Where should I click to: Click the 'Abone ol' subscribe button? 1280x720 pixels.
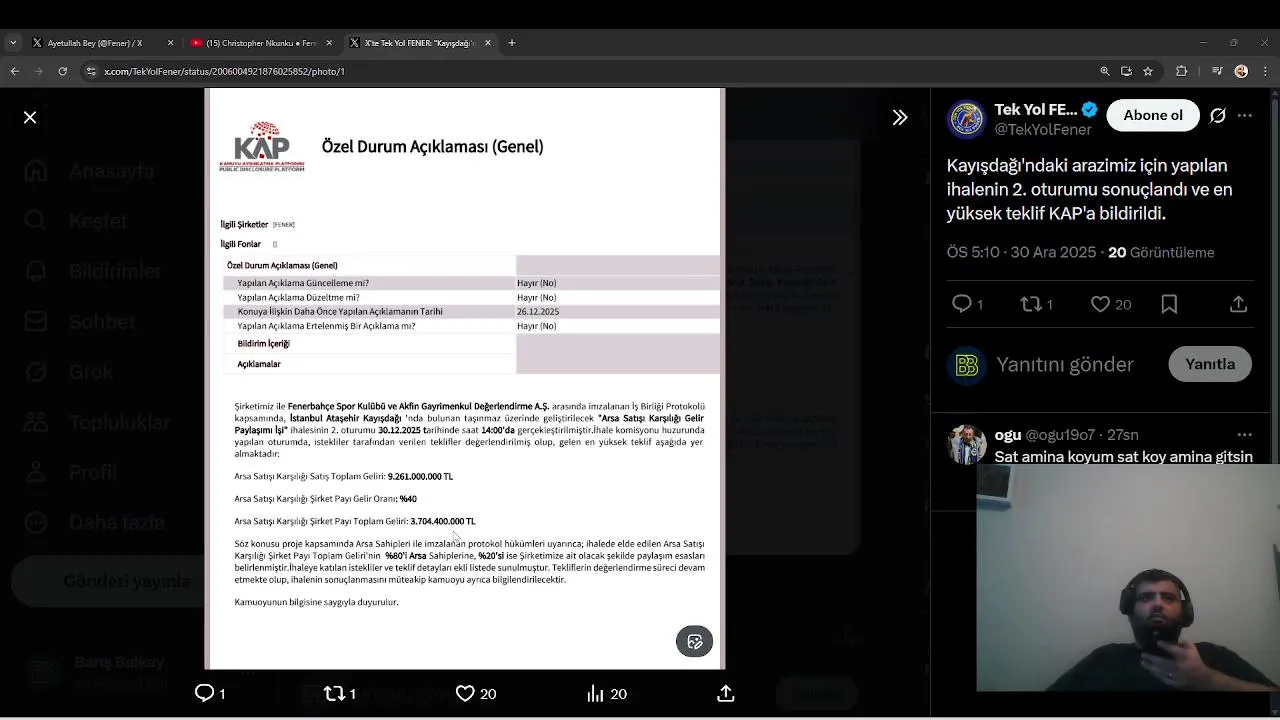tap(1153, 115)
